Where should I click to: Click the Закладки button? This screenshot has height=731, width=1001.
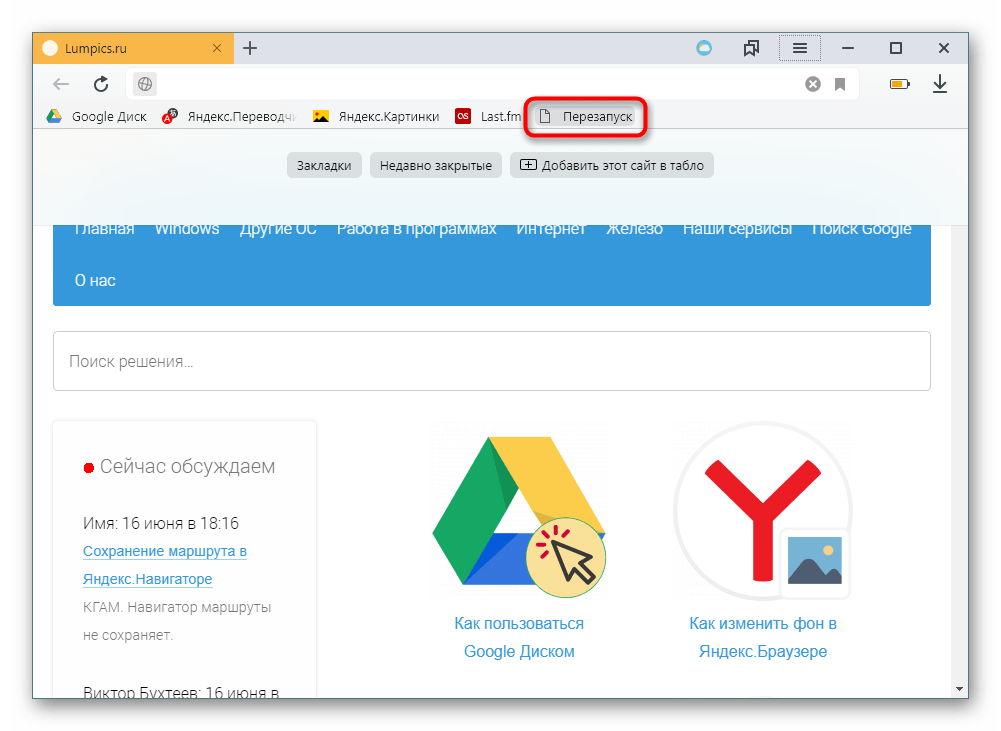[324, 166]
